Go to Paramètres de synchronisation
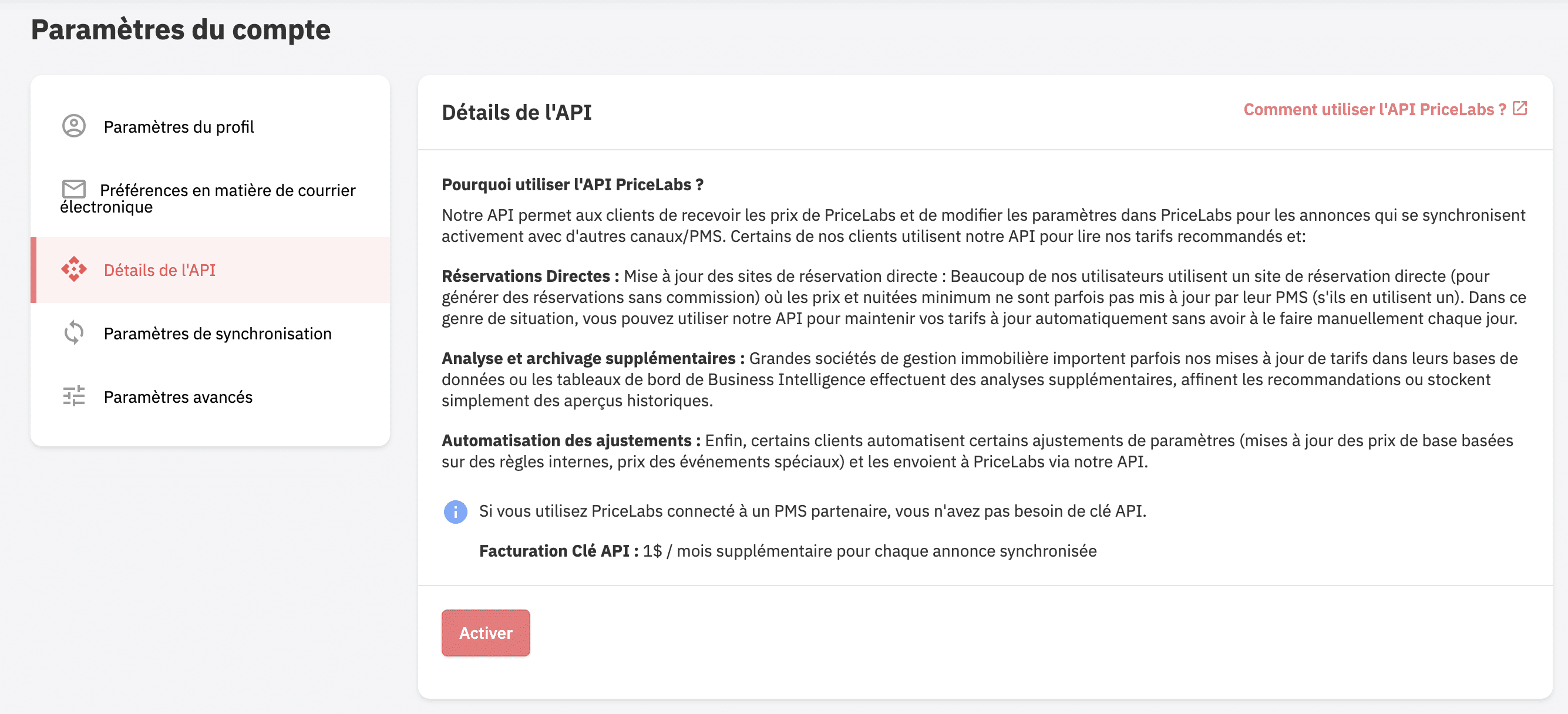The height and width of the screenshot is (714, 1568). (217, 334)
